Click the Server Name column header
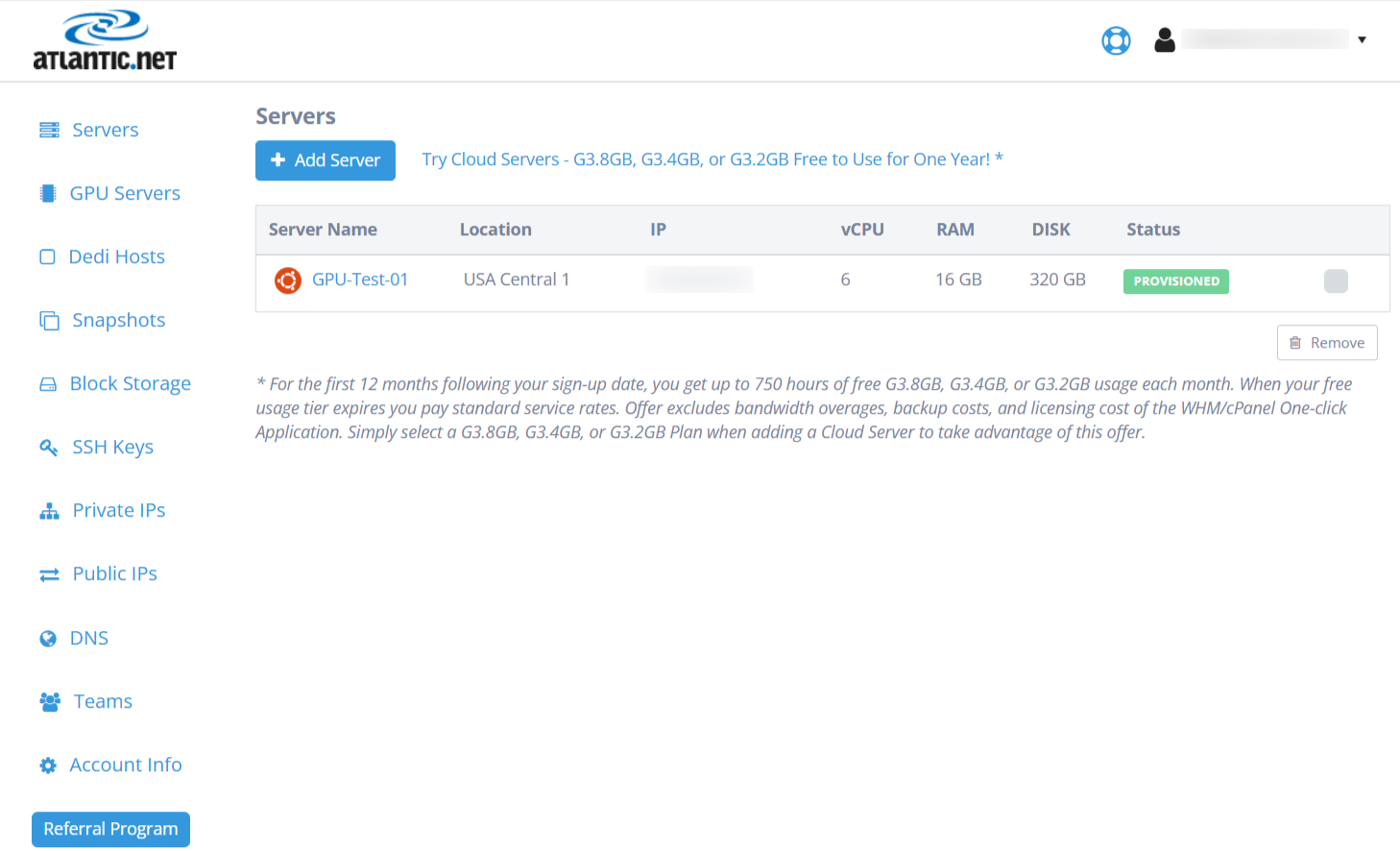Viewport: 1400px width, 851px height. pyautogui.click(x=323, y=230)
